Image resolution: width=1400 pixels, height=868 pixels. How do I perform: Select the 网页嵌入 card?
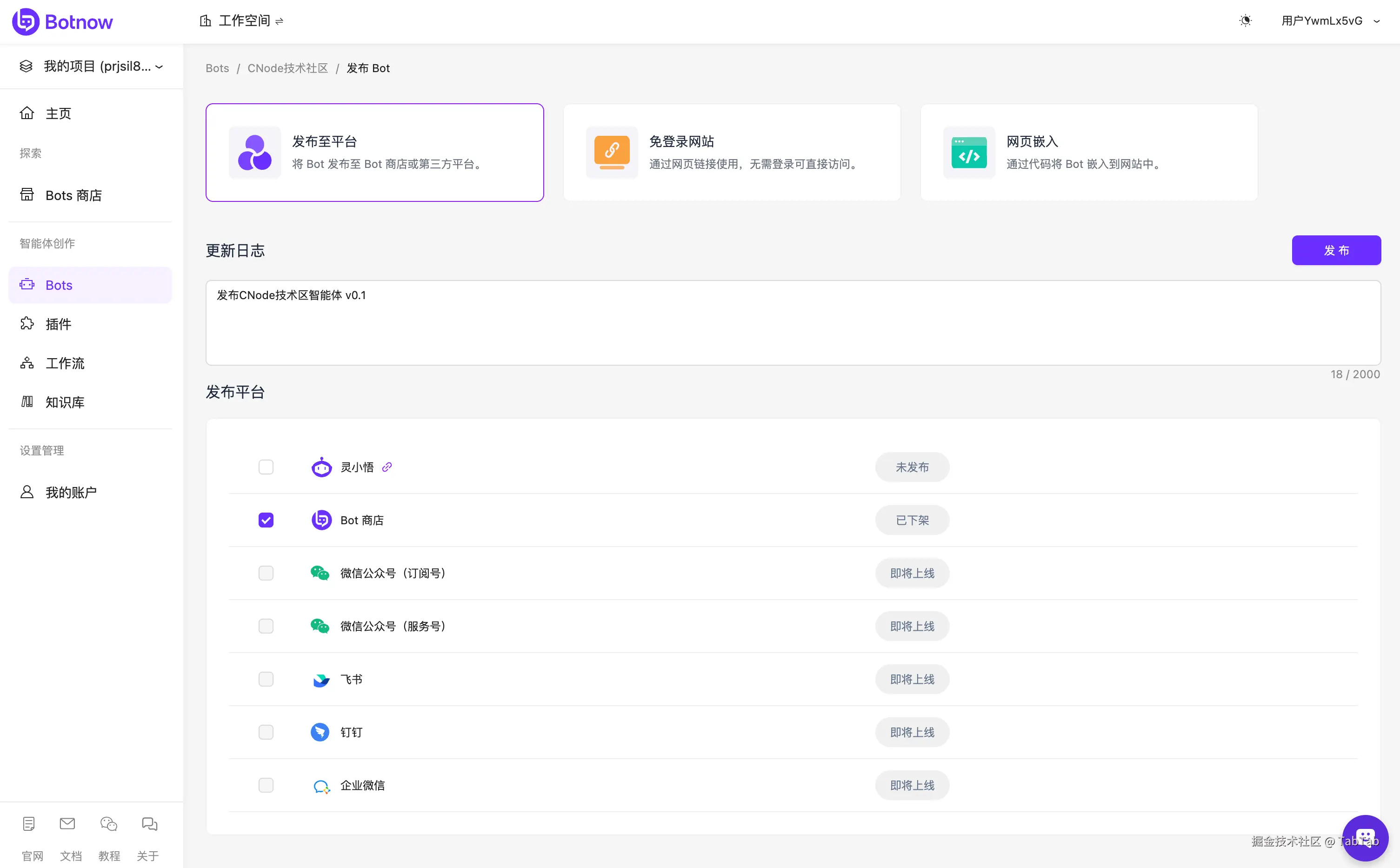pos(1088,152)
